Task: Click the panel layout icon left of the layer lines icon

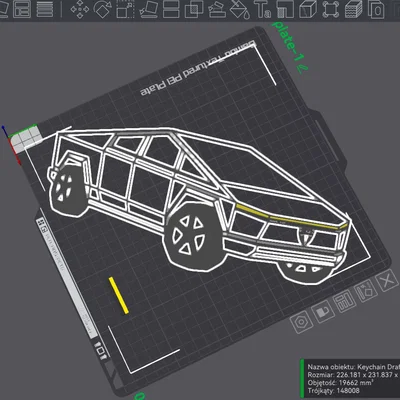Action: coord(22,9)
